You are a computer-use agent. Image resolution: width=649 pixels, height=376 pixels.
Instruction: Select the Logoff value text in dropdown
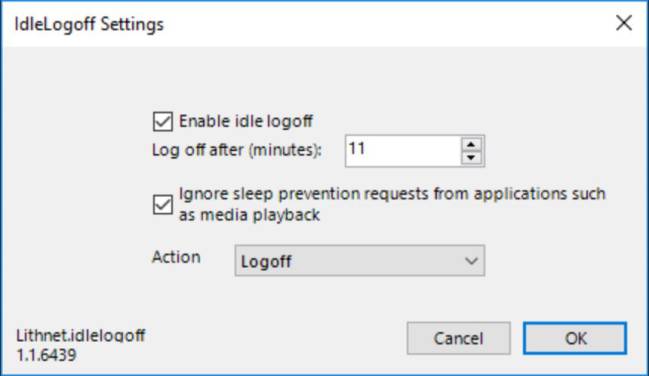[266, 262]
